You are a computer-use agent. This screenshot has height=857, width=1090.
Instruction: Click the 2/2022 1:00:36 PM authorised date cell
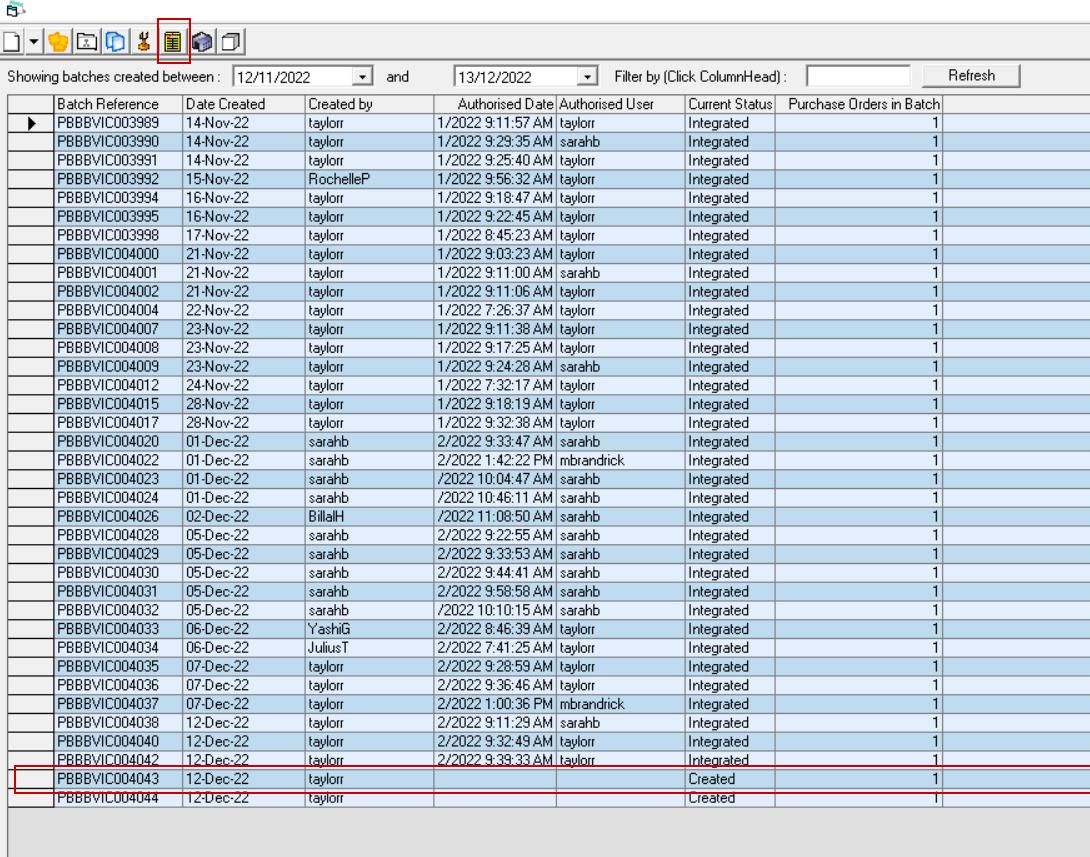pos(495,705)
